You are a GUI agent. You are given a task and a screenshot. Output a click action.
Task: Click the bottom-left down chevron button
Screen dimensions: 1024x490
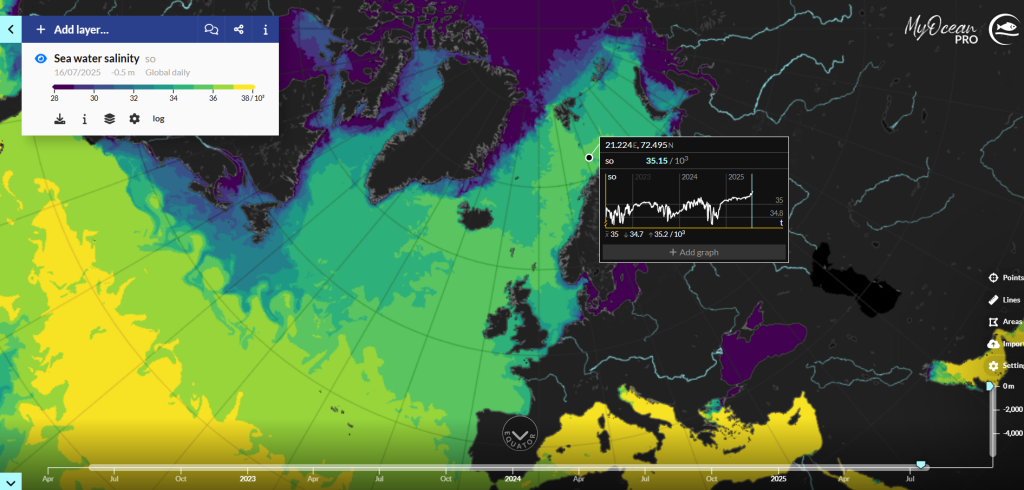10,480
